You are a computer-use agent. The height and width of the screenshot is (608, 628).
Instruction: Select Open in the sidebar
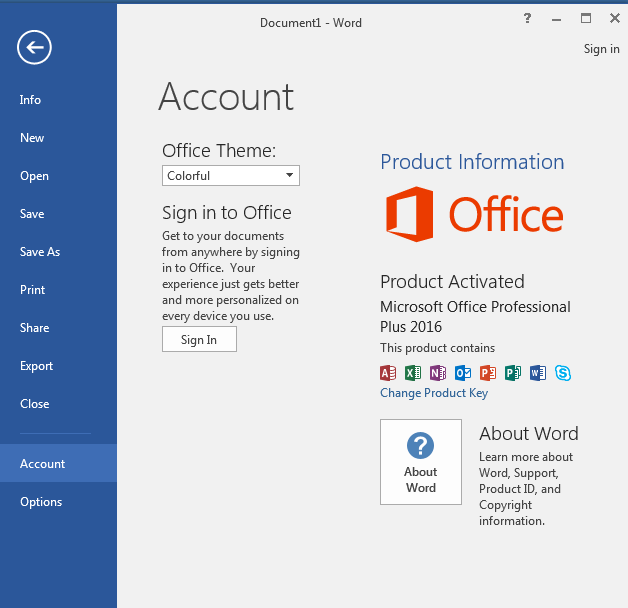point(34,176)
